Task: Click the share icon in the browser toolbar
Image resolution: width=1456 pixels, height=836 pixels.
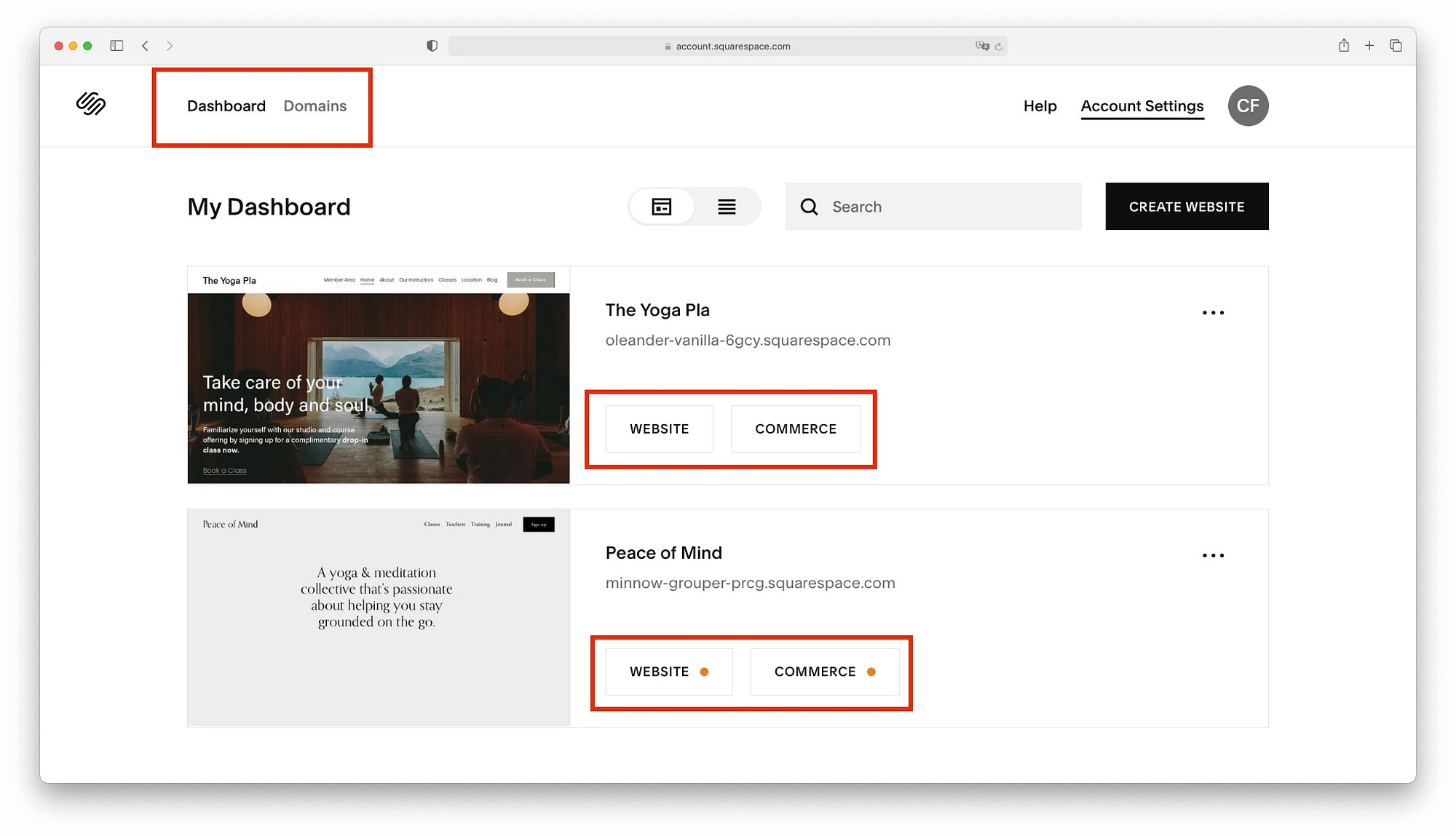Action: click(x=1343, y=45)
